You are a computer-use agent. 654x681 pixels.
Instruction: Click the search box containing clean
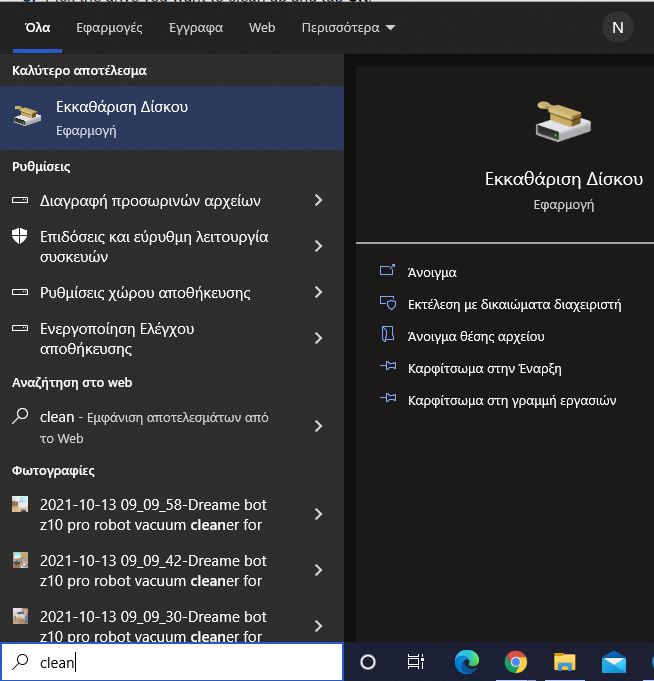172,662
